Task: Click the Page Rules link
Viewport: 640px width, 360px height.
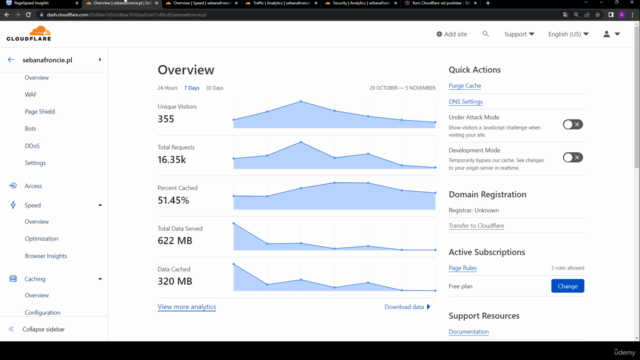Action: 462,268
